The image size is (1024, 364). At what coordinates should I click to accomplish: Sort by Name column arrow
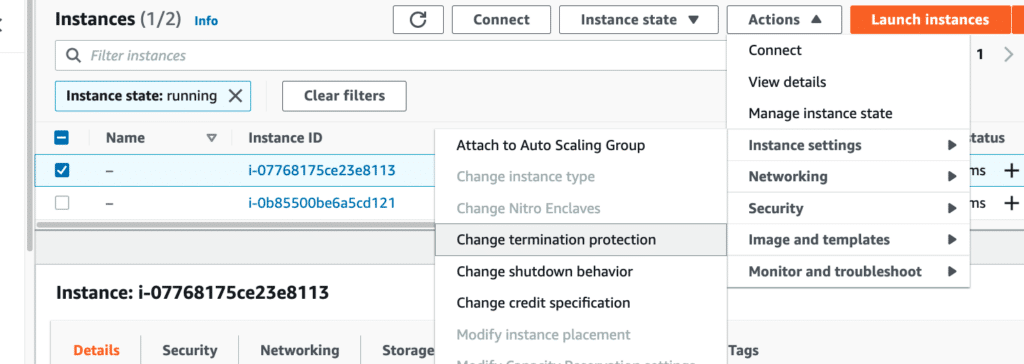[x=211, y=138]
